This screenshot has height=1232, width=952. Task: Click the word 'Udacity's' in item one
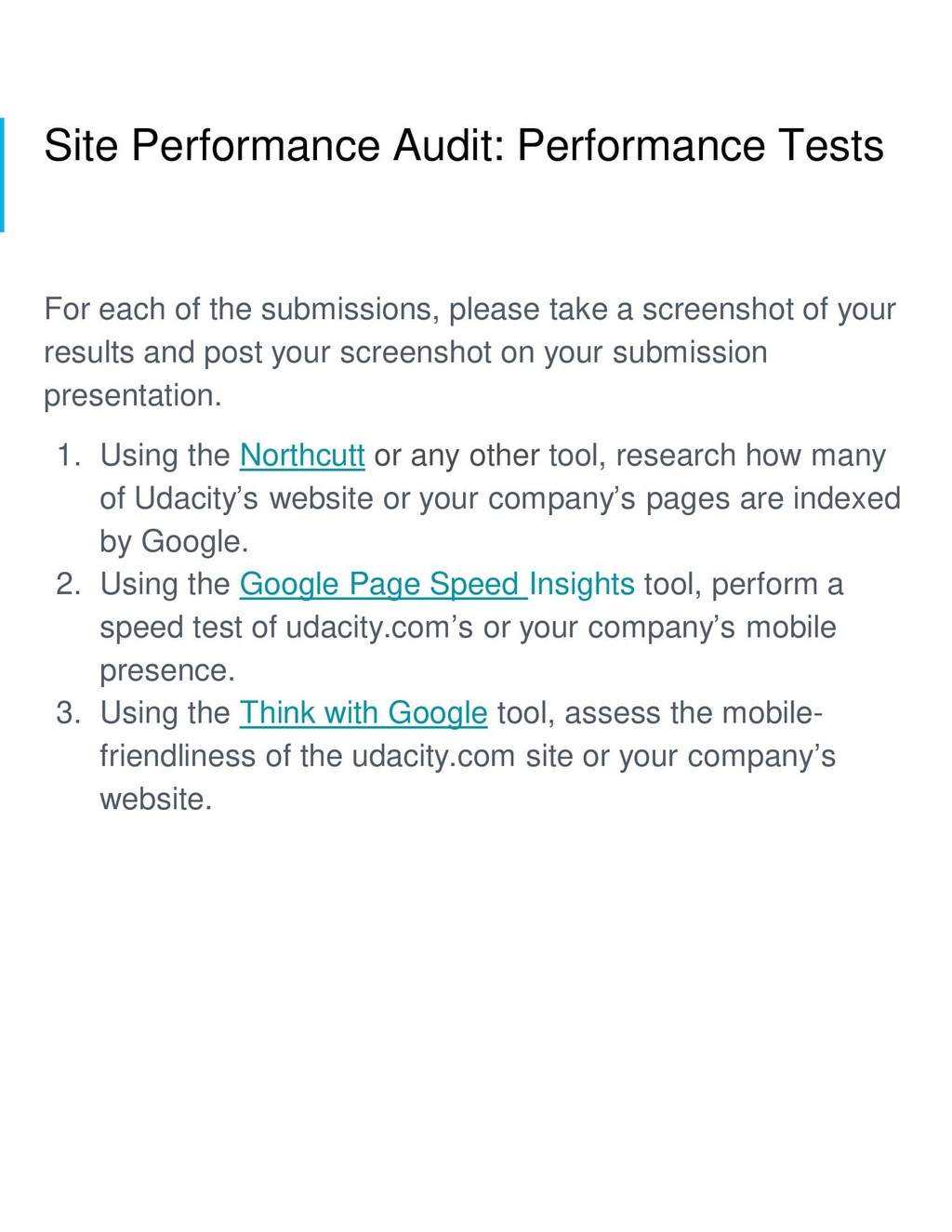tap(197, 498)
